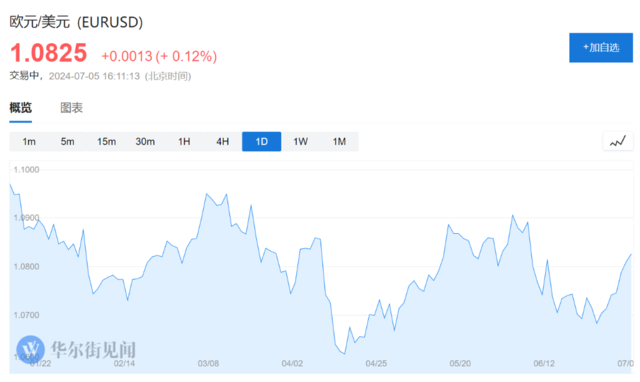Click the 1.0825 price value
Viewport: 640px width, 382px height.
(49, 53)
